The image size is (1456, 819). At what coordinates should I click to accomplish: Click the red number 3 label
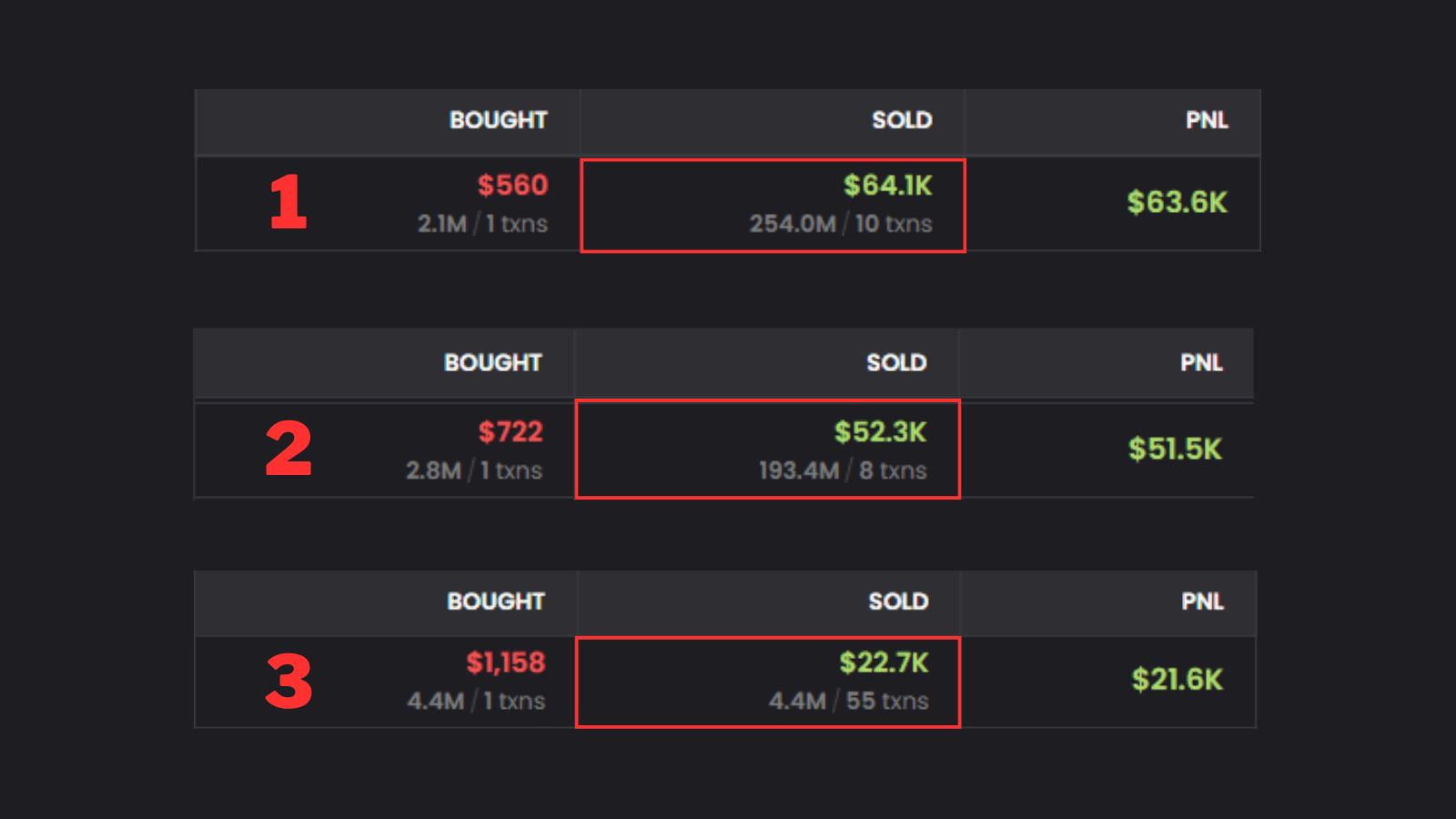pos(288,682)
